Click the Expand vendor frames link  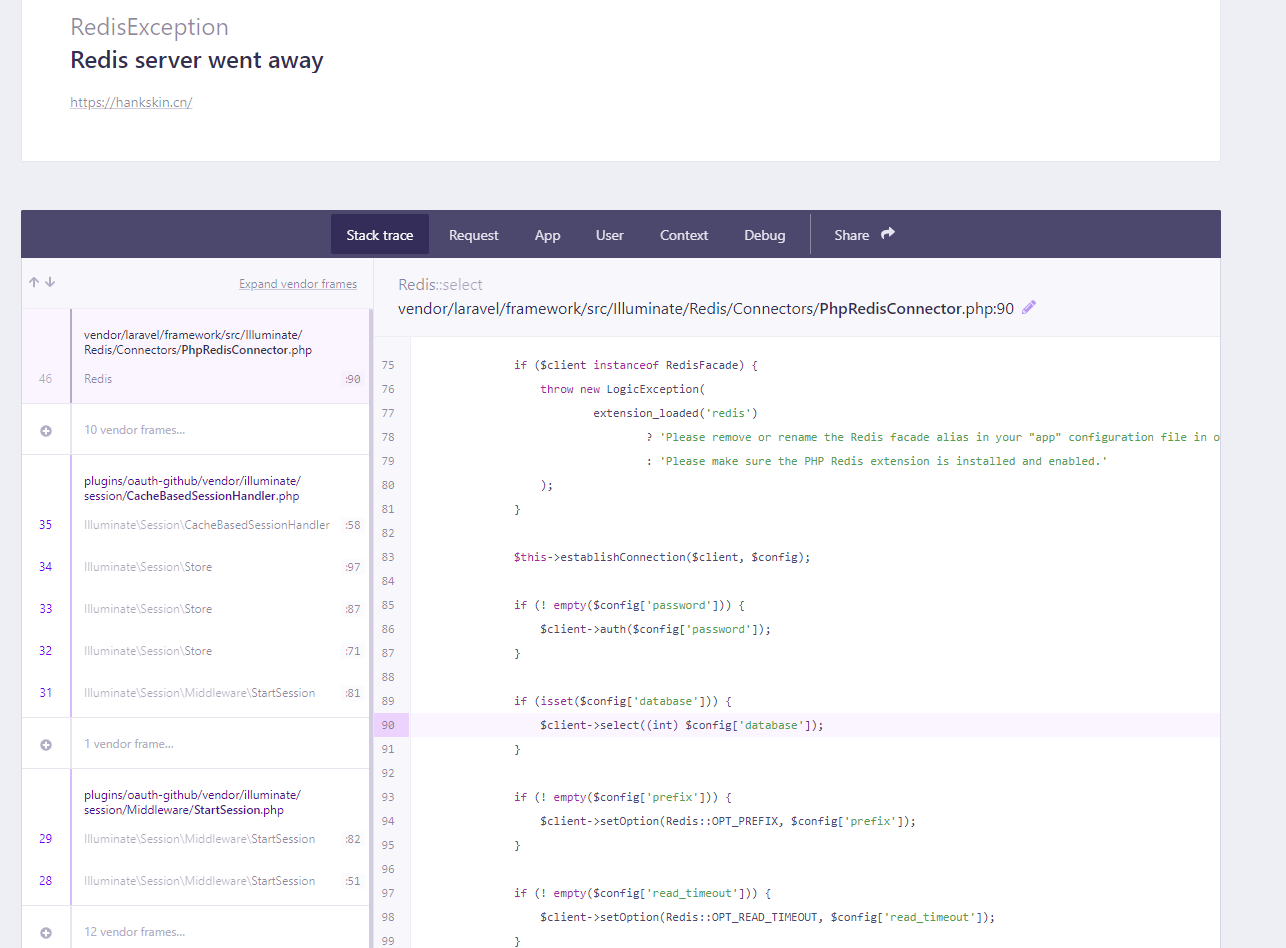point(298,283)
